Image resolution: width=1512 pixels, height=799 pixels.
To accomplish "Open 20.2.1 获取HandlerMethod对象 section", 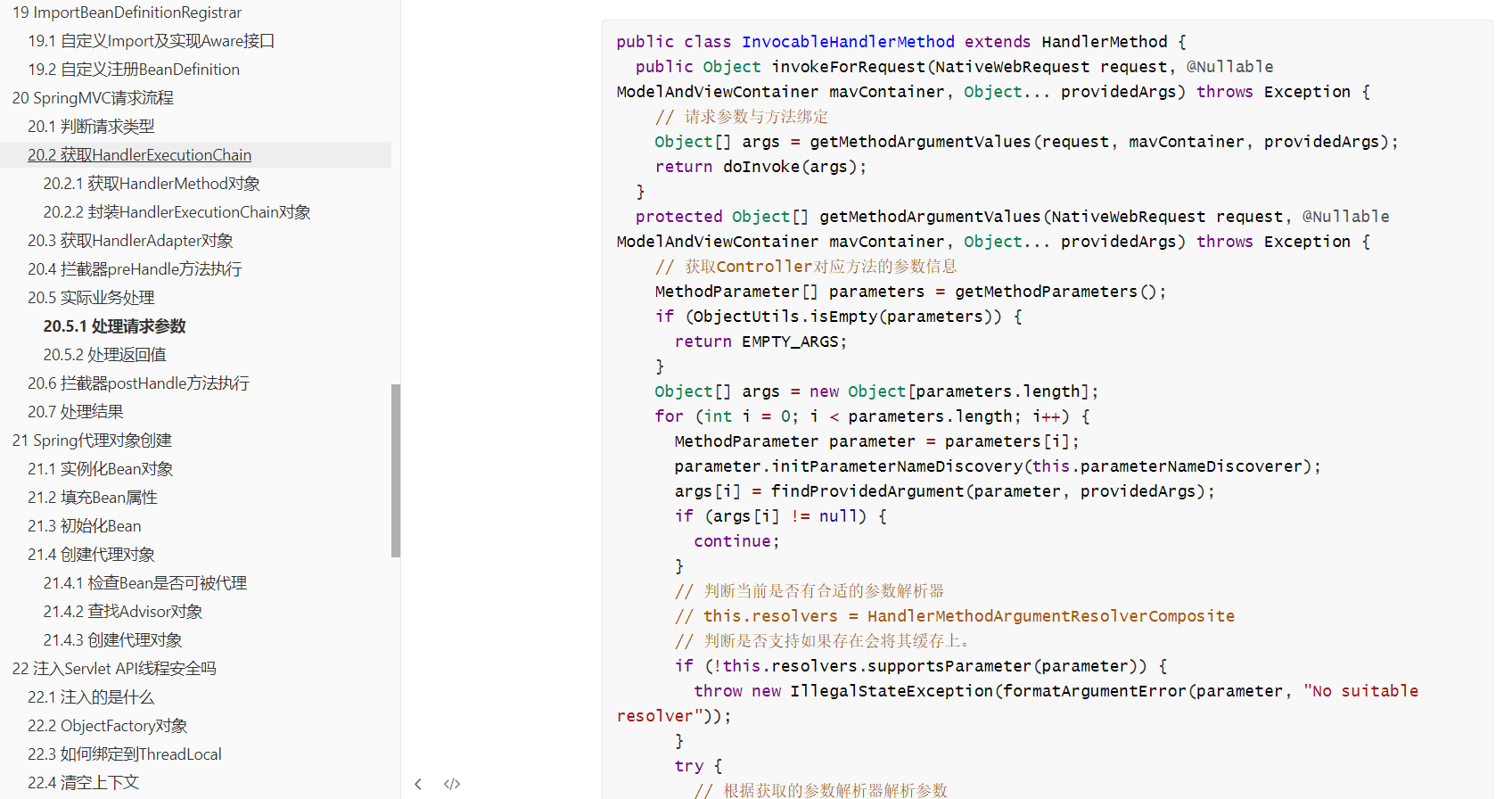I will 152,184.
